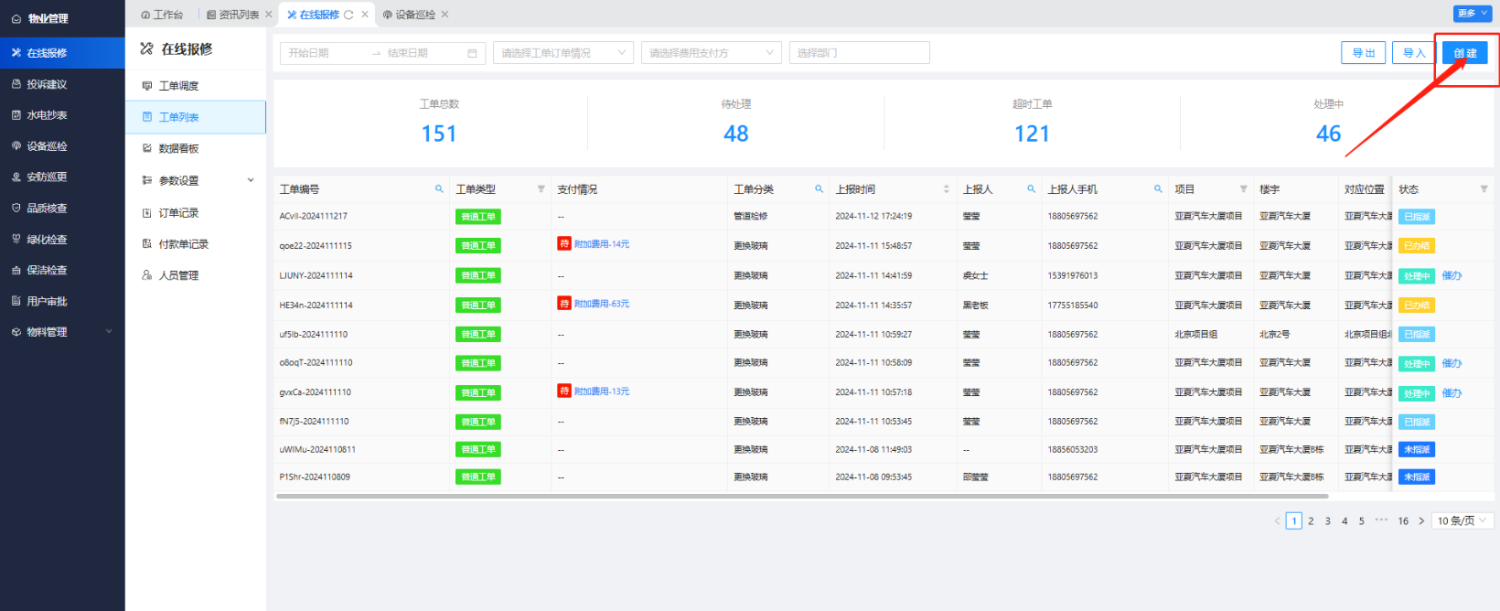This screenshot has height=611, width=1500.
Task: Open 水电抄表 in the dark sidebar
Action: click(47, 115)
